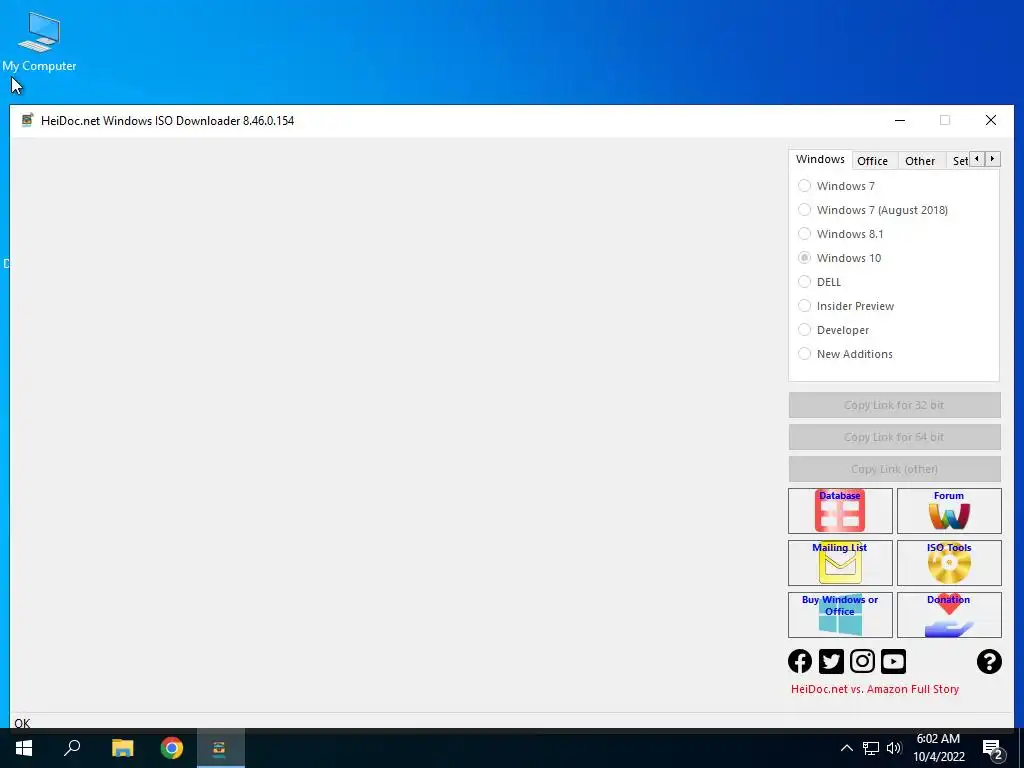Select the DELL radio option
1024x768 pixels.
[820, 282]
